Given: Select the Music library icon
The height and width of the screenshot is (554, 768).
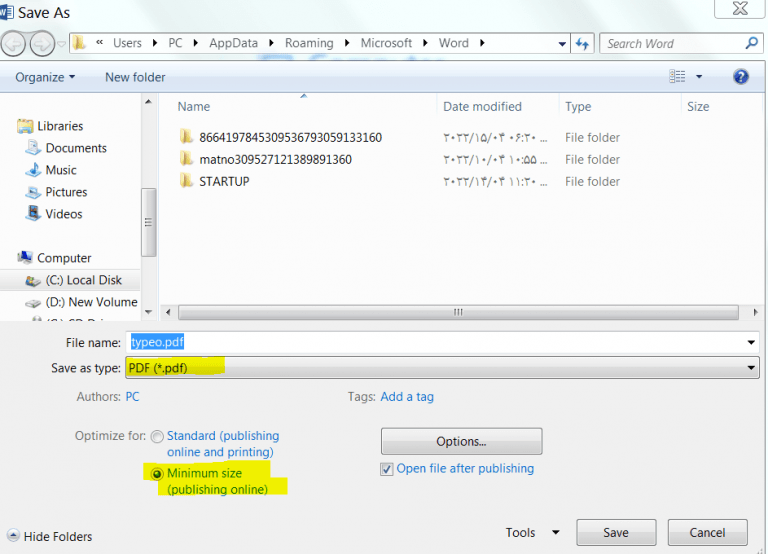Looking at the screenshot, I should pos(33,170).
